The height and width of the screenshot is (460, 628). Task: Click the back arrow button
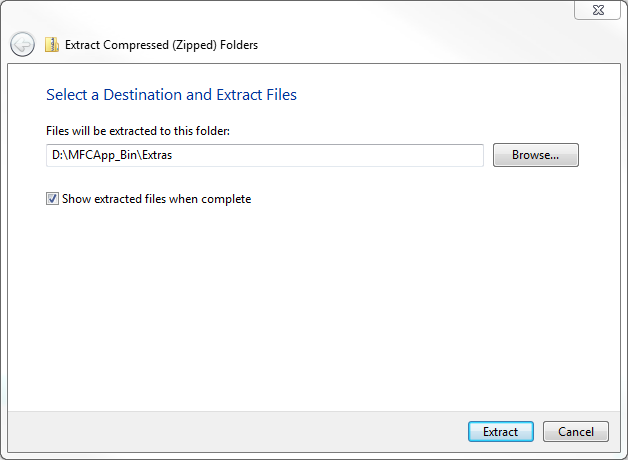pos(22,44)
